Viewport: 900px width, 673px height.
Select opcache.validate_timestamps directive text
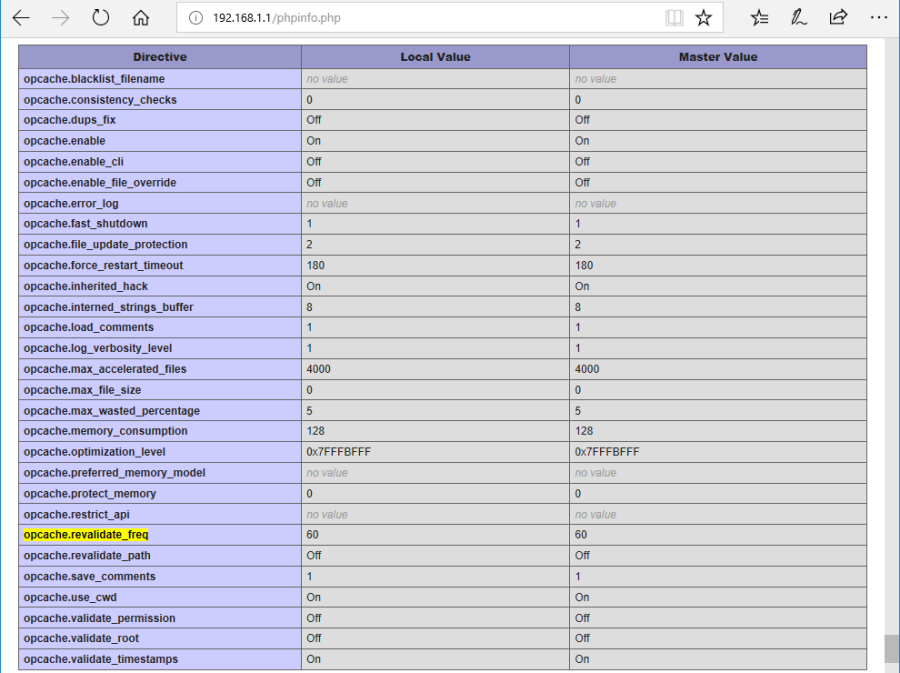tap(100, 659)
